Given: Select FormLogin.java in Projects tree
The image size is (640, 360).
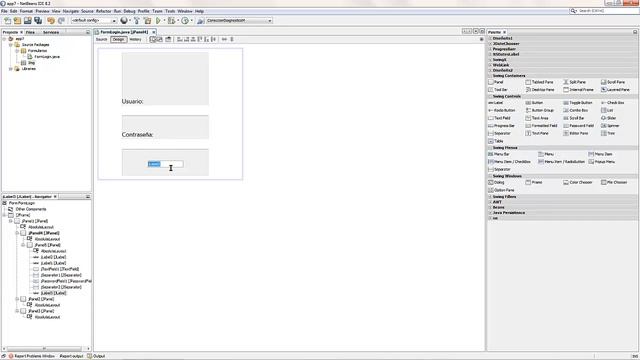Looking at the screenshot, I should point(44,57).
